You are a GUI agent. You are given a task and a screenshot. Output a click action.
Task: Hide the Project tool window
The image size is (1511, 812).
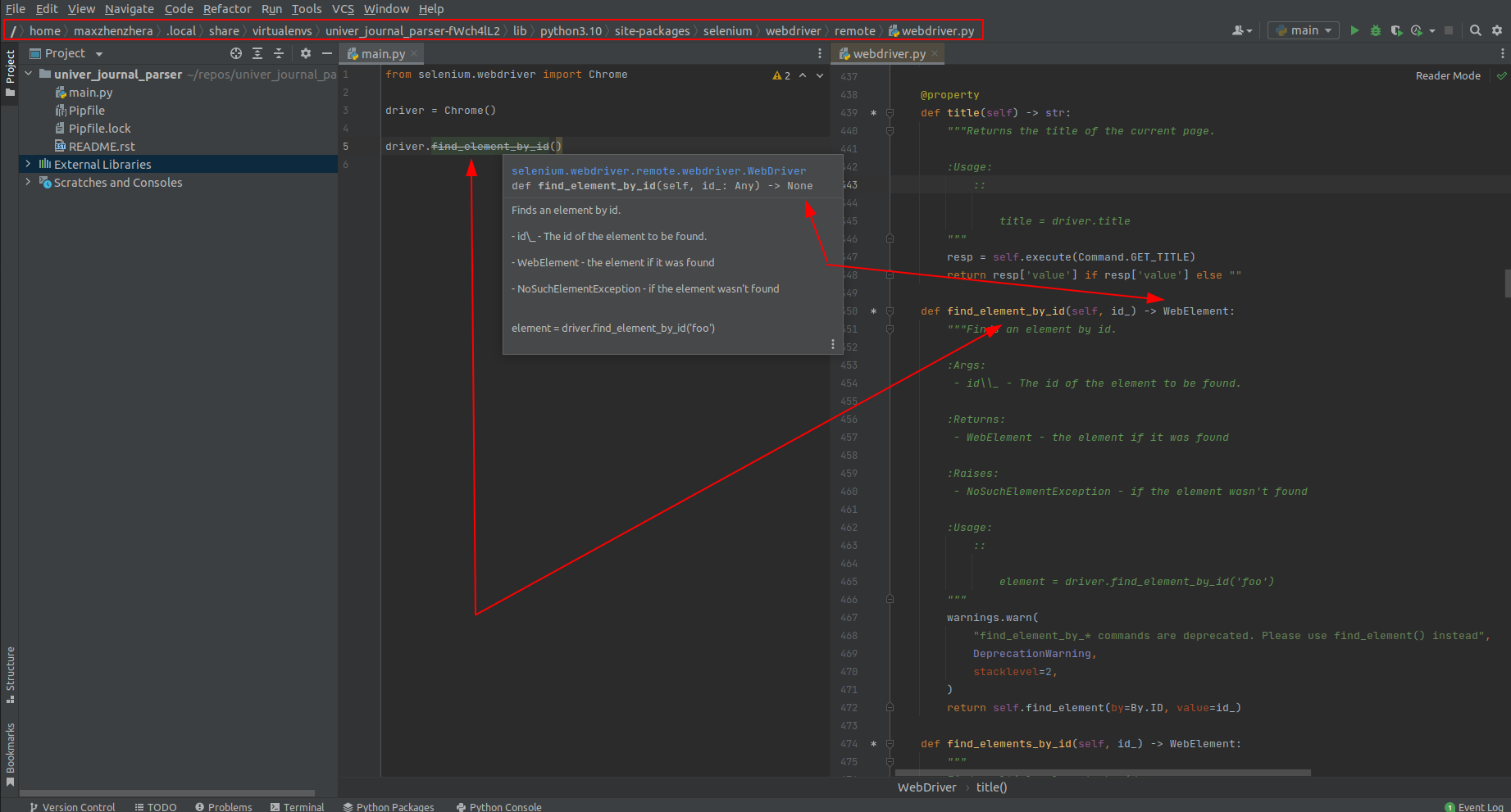click(327, 53)
